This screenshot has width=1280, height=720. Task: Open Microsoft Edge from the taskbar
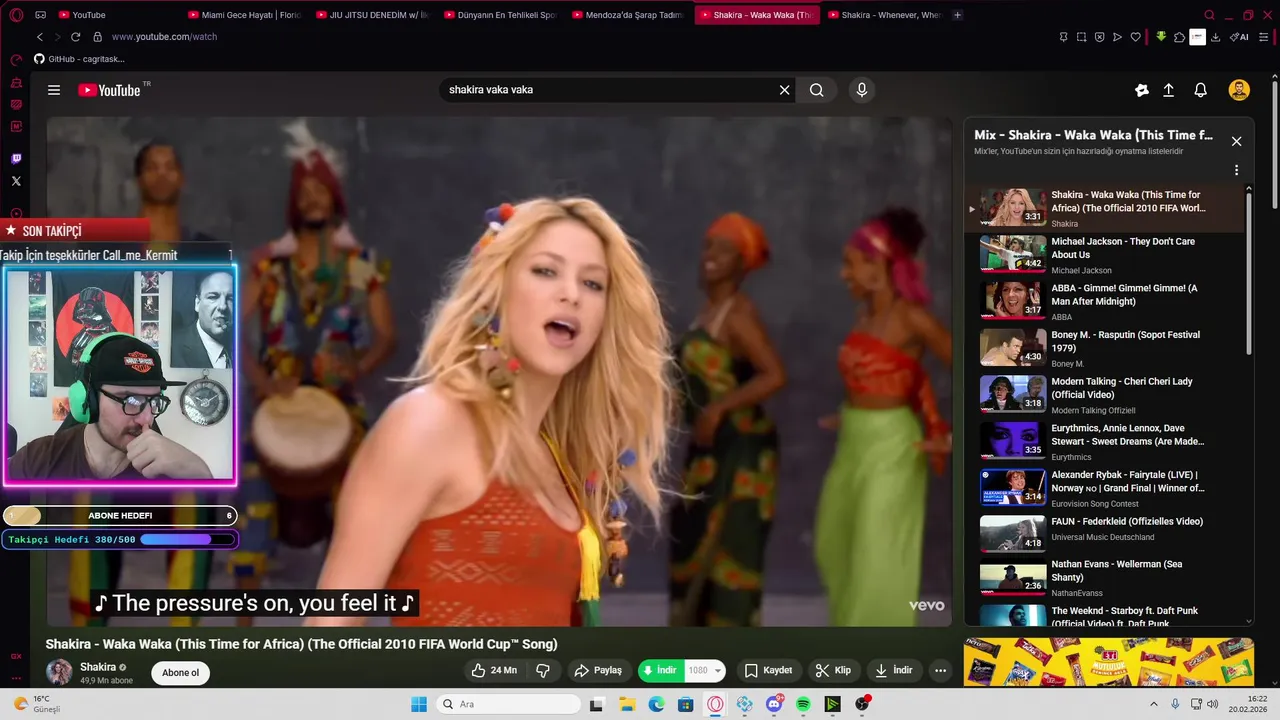tap(656, 704)
